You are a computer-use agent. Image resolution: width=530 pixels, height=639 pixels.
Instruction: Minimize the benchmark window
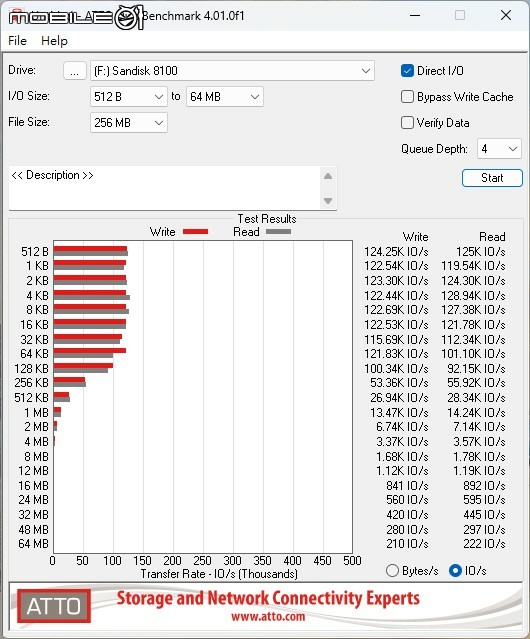415,15
